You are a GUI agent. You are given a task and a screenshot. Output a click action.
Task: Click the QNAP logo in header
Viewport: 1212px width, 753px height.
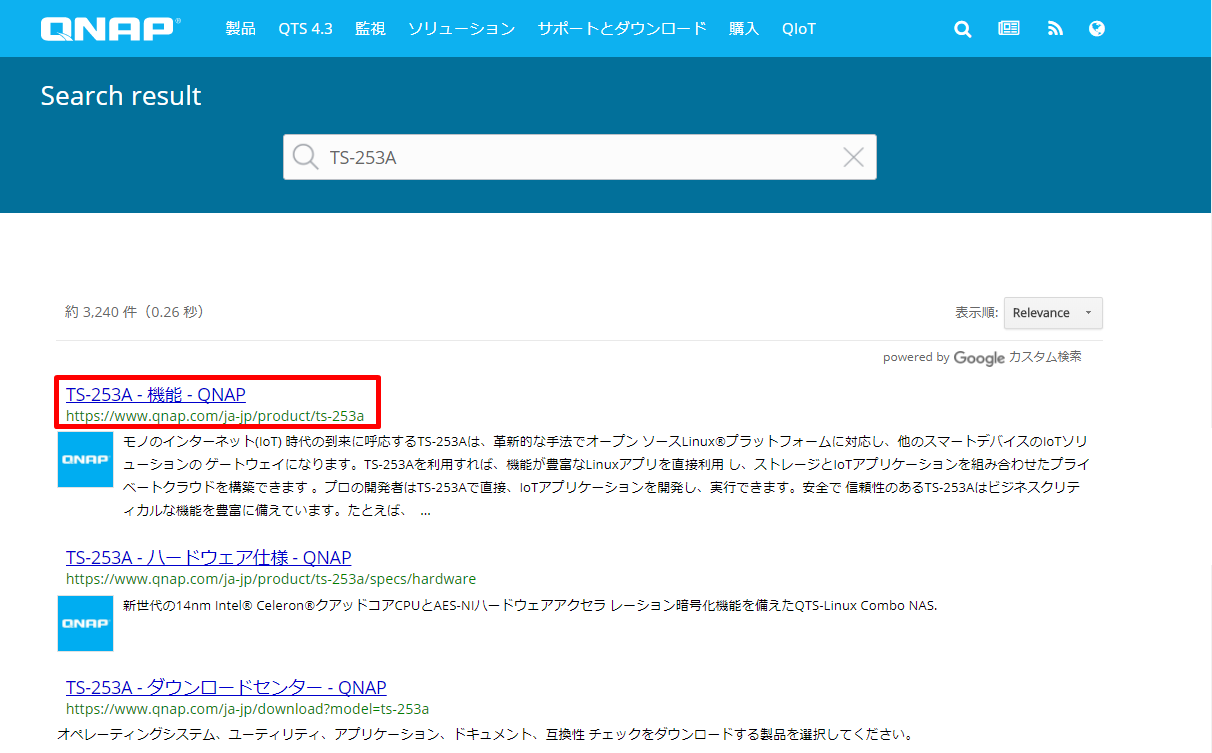point(110,28)
